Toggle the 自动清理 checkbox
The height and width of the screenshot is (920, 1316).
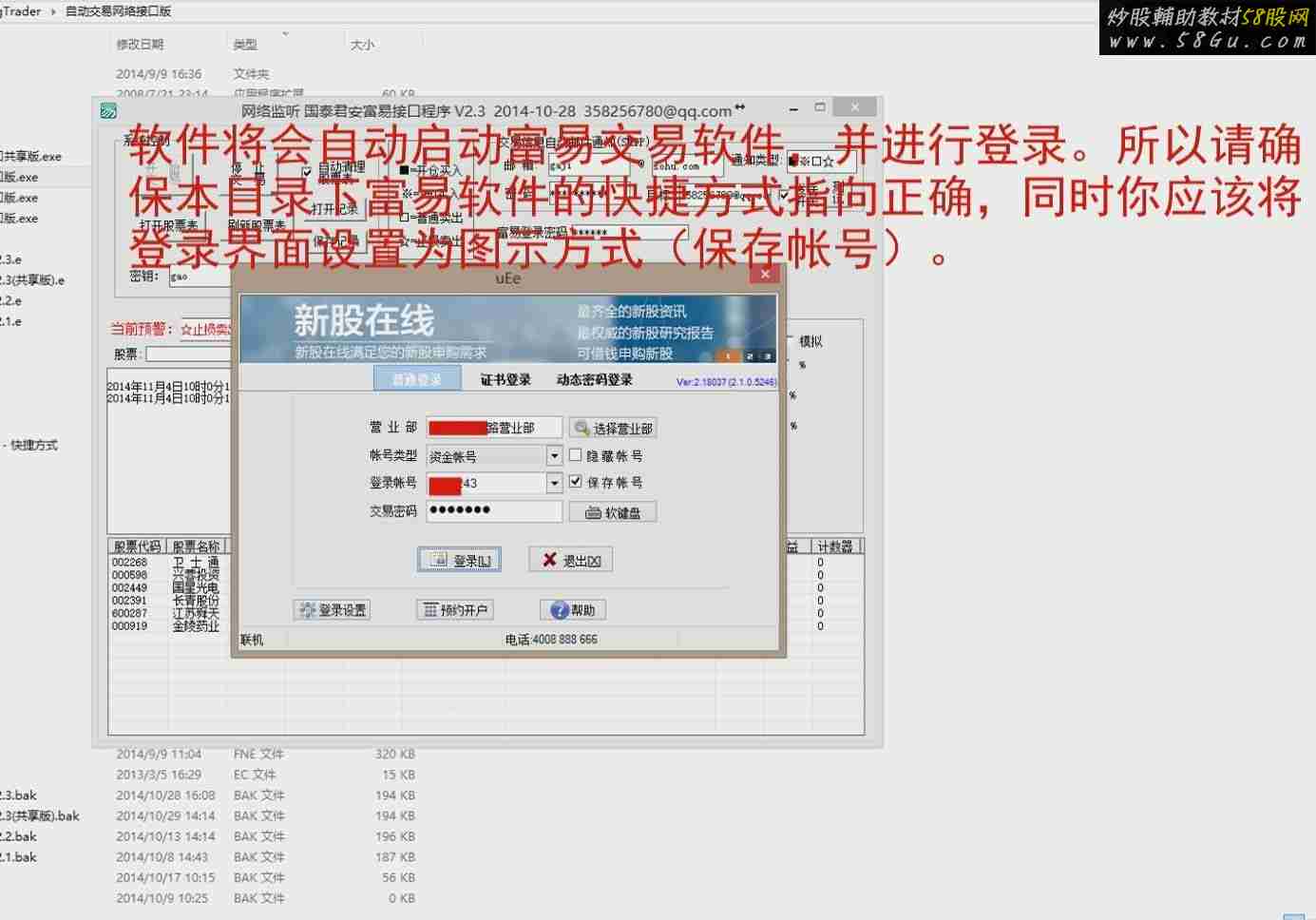(306, 171)
